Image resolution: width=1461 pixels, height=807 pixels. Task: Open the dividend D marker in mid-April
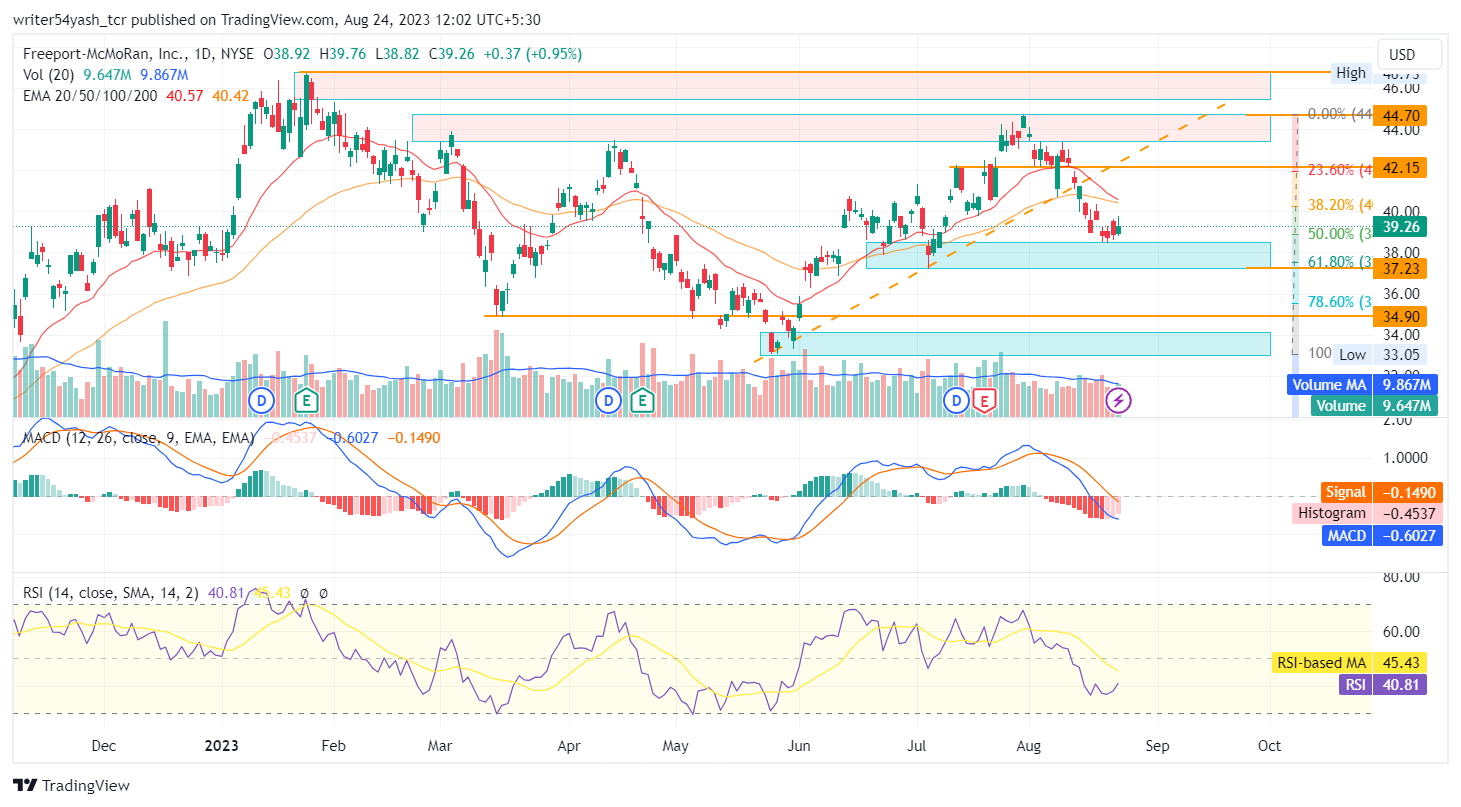pos(608,401)
